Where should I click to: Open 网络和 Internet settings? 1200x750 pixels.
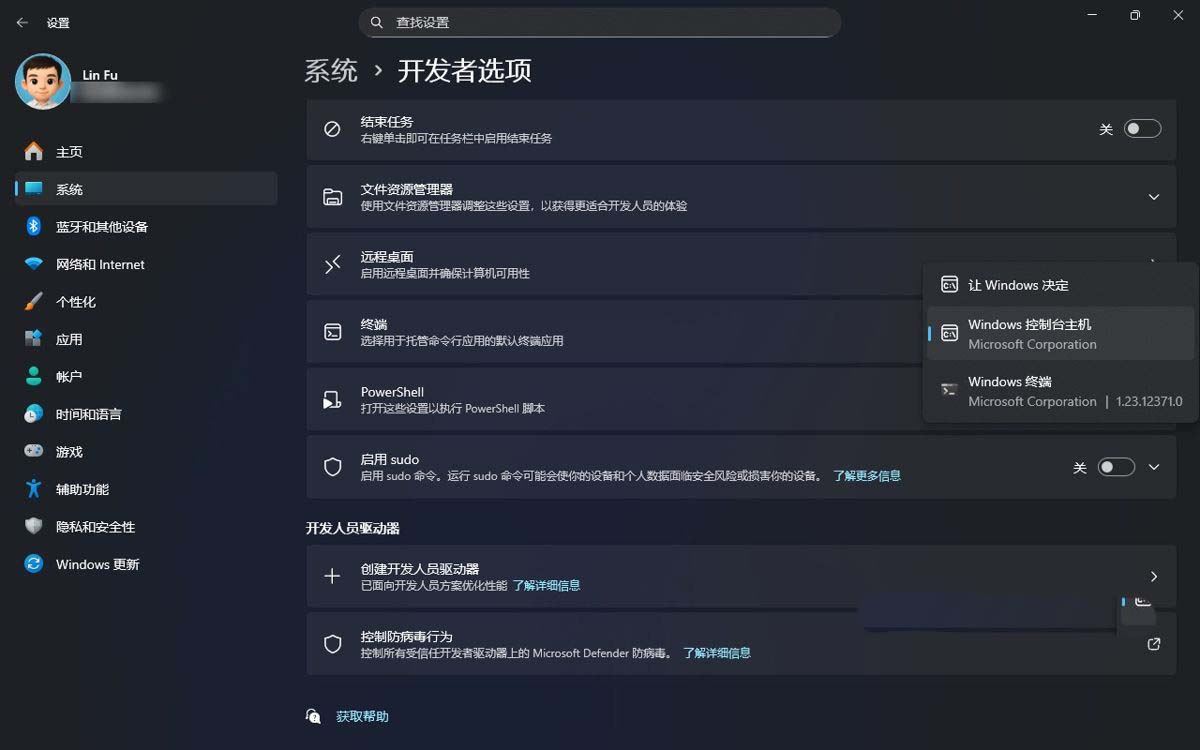point(146,264)
